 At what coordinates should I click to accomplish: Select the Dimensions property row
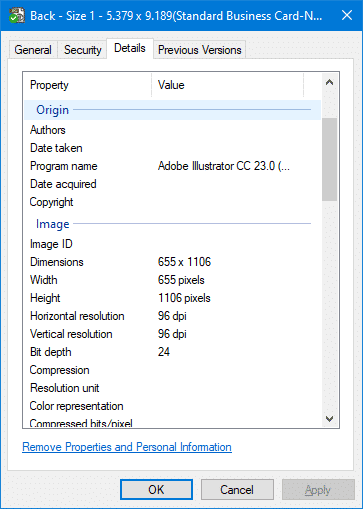point(172,262)
